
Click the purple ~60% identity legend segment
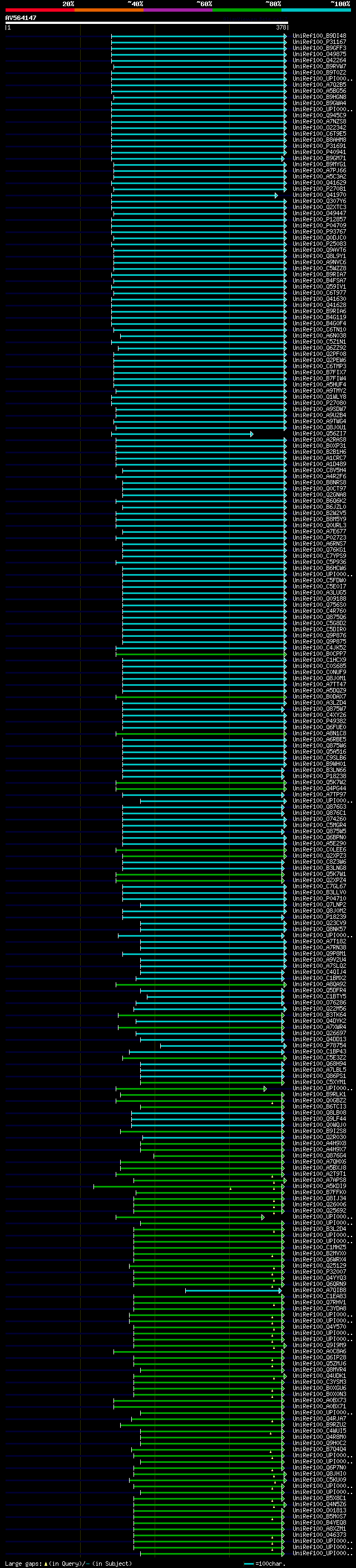point(177,10)
